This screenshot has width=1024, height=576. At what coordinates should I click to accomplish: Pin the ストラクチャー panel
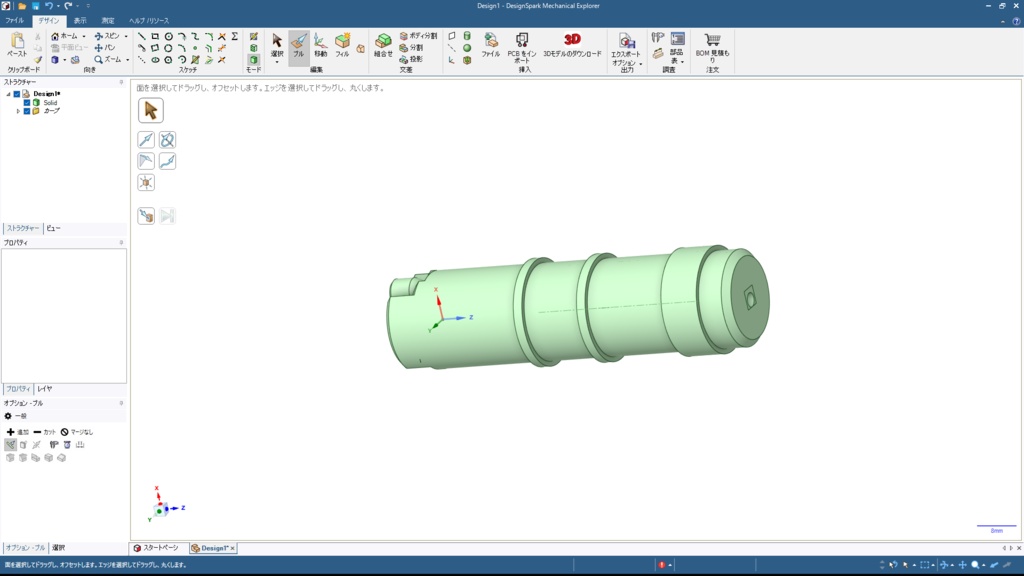pyautogui.click(x=121, y=82)
